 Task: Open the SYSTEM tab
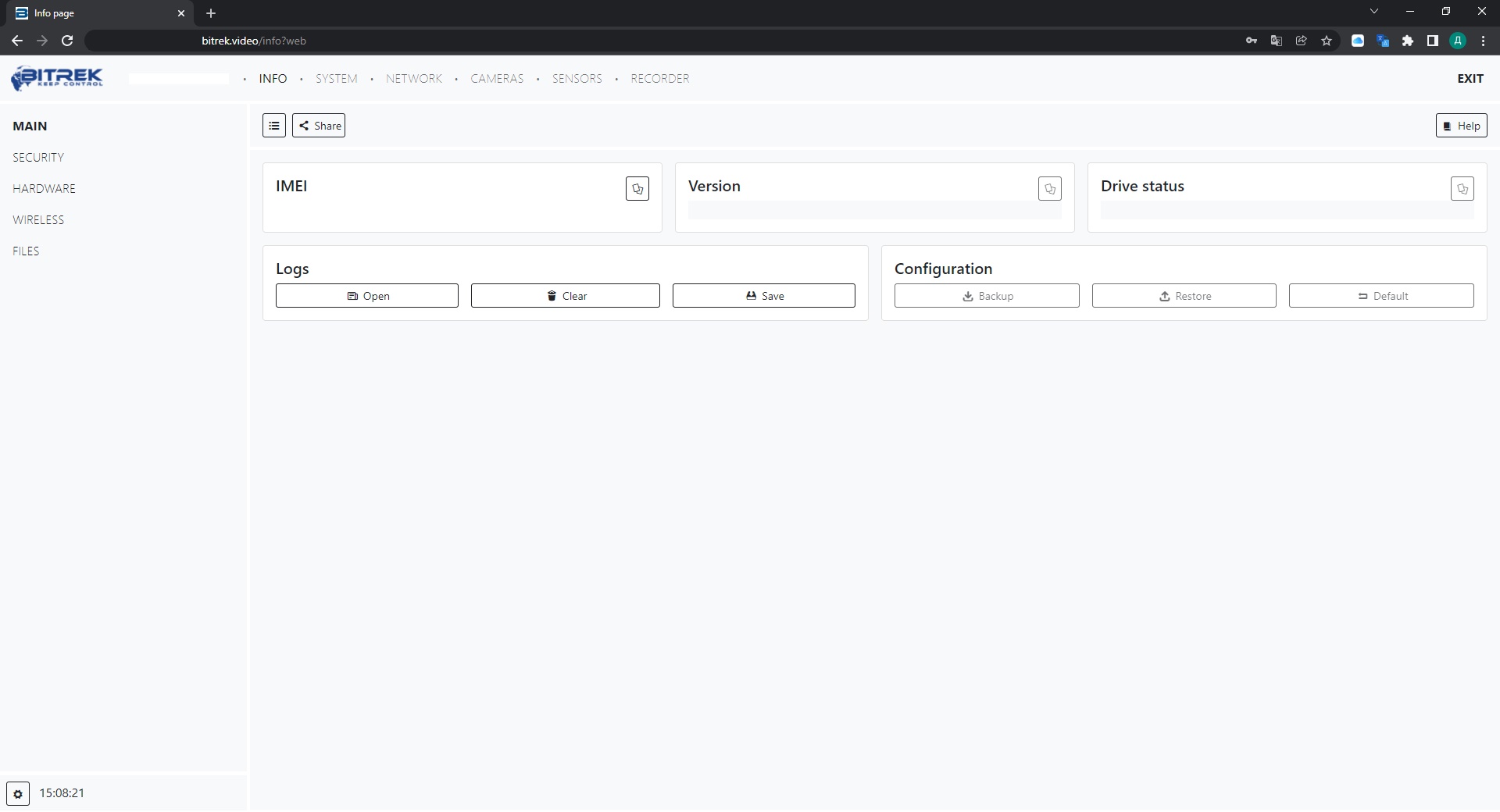click(336, 79)
